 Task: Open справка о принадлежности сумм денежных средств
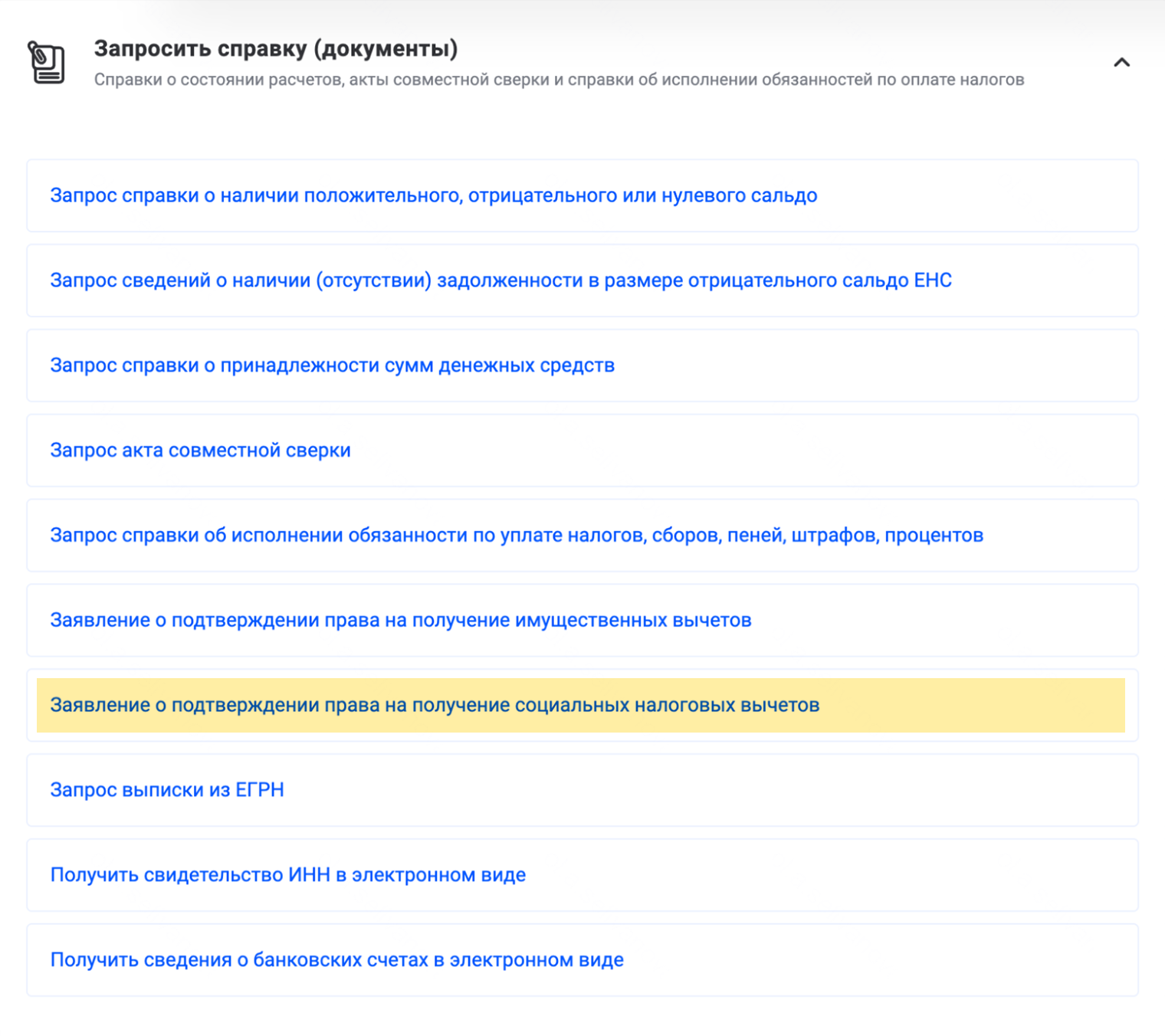point(332,366)
